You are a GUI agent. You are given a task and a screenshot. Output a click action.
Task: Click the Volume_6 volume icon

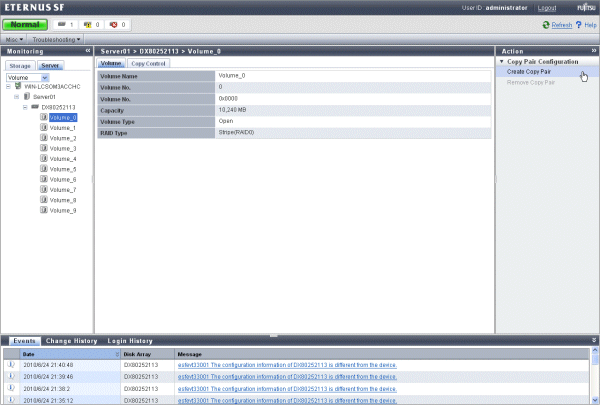[44, 179]
